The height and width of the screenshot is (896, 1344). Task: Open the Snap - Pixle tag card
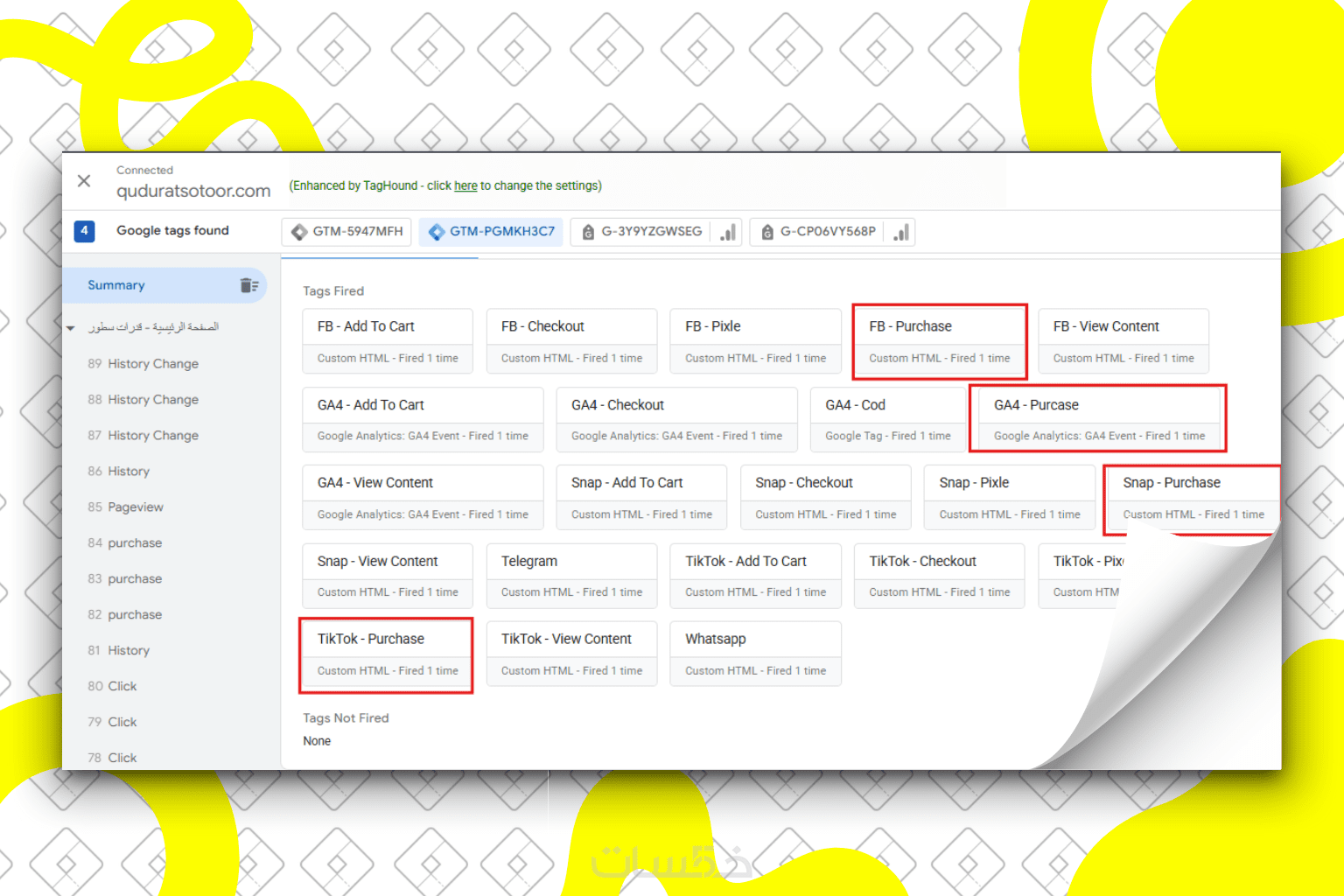(x=1010, y=498)
